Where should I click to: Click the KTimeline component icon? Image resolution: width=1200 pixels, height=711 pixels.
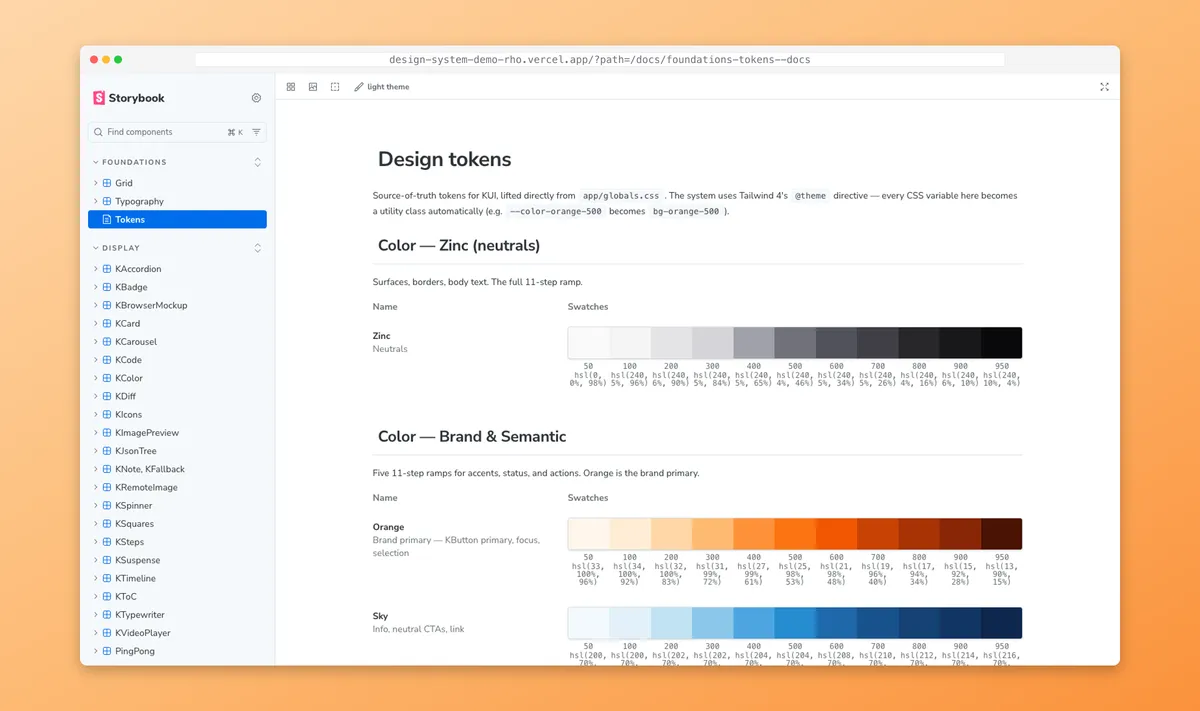click(x=107, y=578)
